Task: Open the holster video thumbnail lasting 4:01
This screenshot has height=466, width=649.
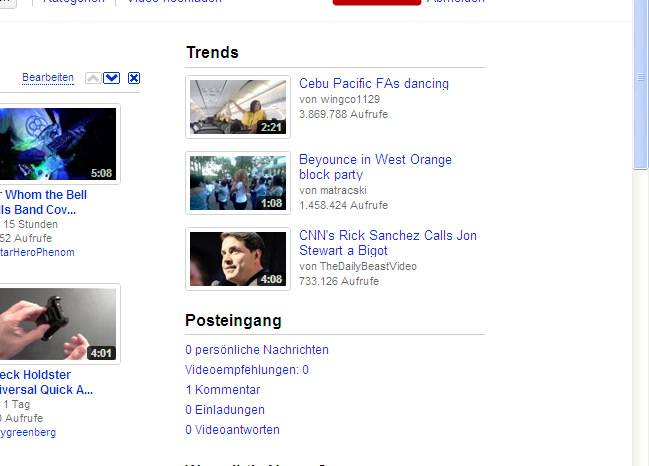Action: click(x=58, y=324)
